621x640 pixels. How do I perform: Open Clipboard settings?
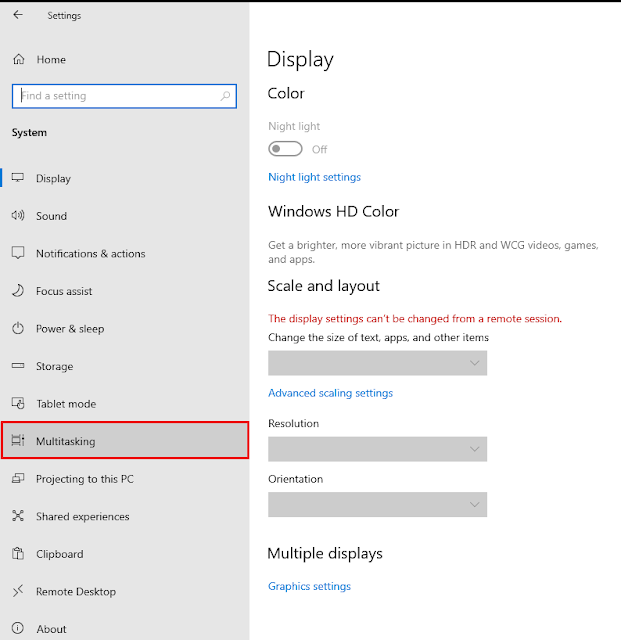125,554
